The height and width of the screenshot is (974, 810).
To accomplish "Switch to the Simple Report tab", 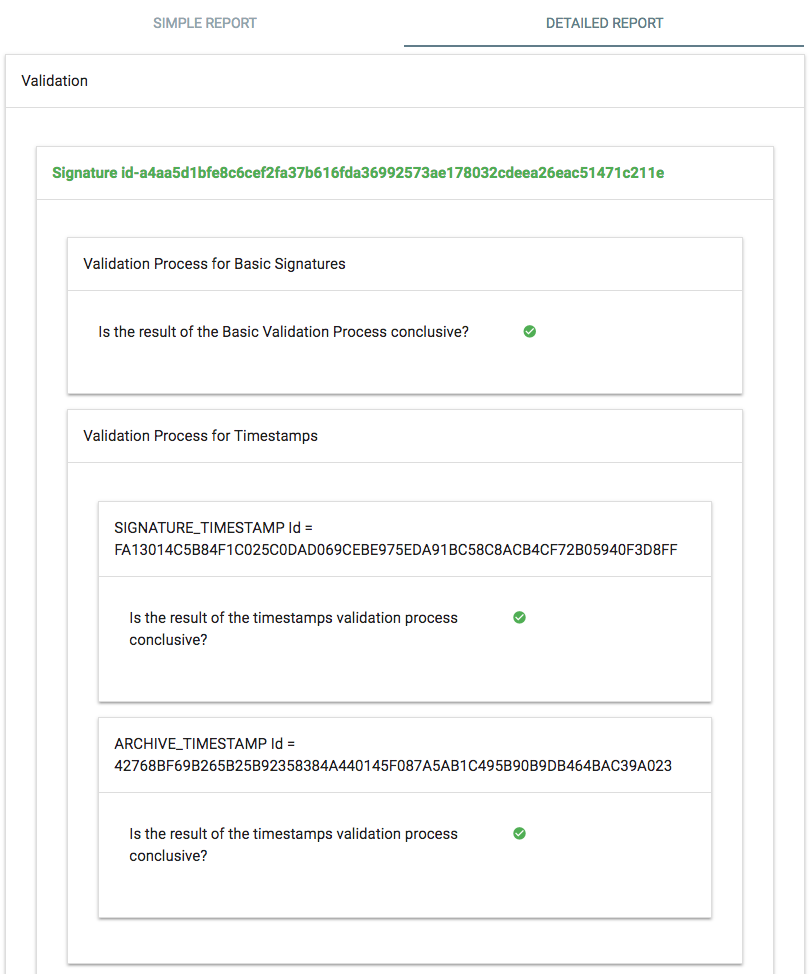I will point(204,23).
